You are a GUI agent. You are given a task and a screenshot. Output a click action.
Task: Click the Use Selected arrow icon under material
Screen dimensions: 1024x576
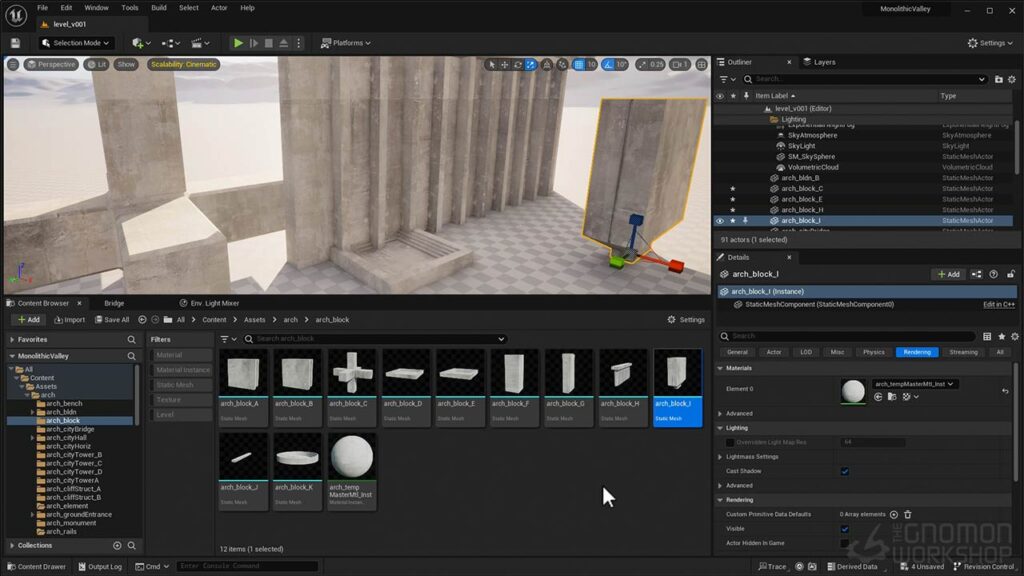878,396
